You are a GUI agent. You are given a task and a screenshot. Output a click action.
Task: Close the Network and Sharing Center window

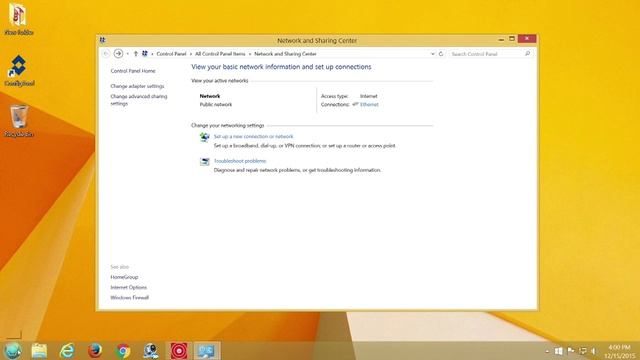(527, 38)
